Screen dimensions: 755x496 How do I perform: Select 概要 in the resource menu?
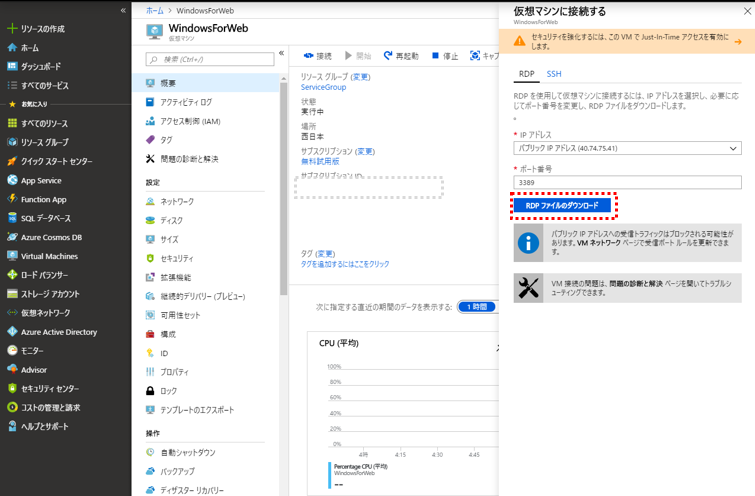(x=205, y=83)
